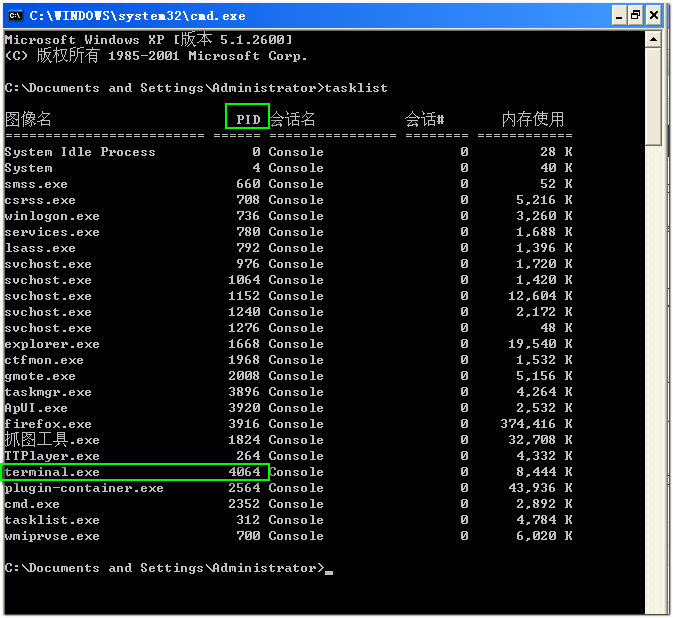673x618 pixels.
Task: Click the terminal.exe process name
Action: point(52,472)
